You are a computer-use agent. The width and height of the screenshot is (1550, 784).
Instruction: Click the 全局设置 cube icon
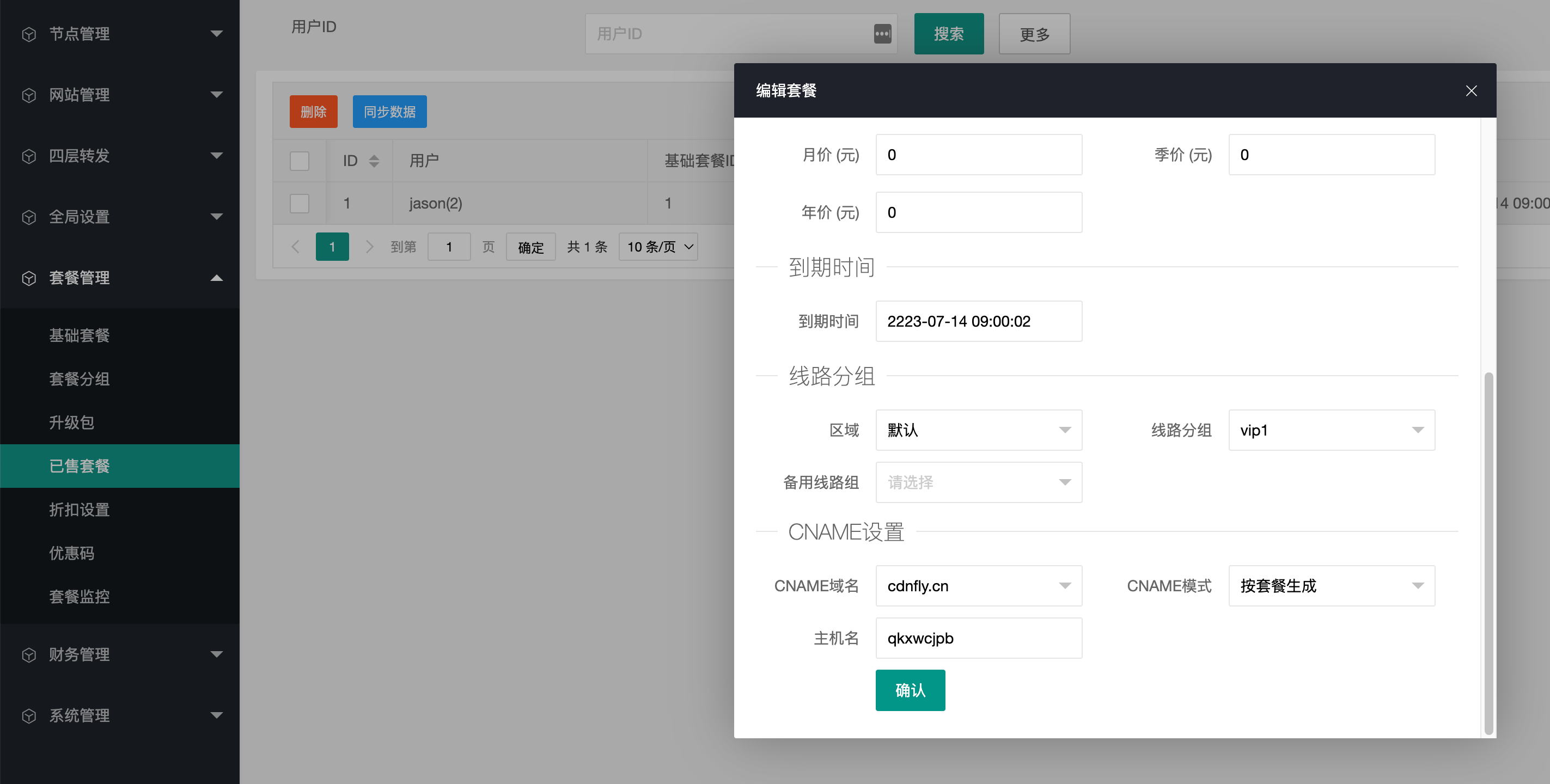29,217
